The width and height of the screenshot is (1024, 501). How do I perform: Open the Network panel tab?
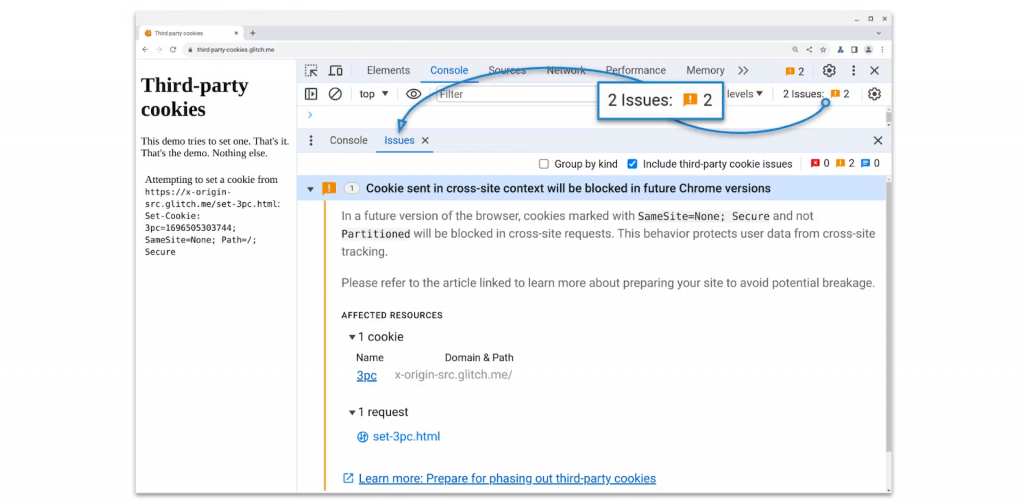point(566,71)
